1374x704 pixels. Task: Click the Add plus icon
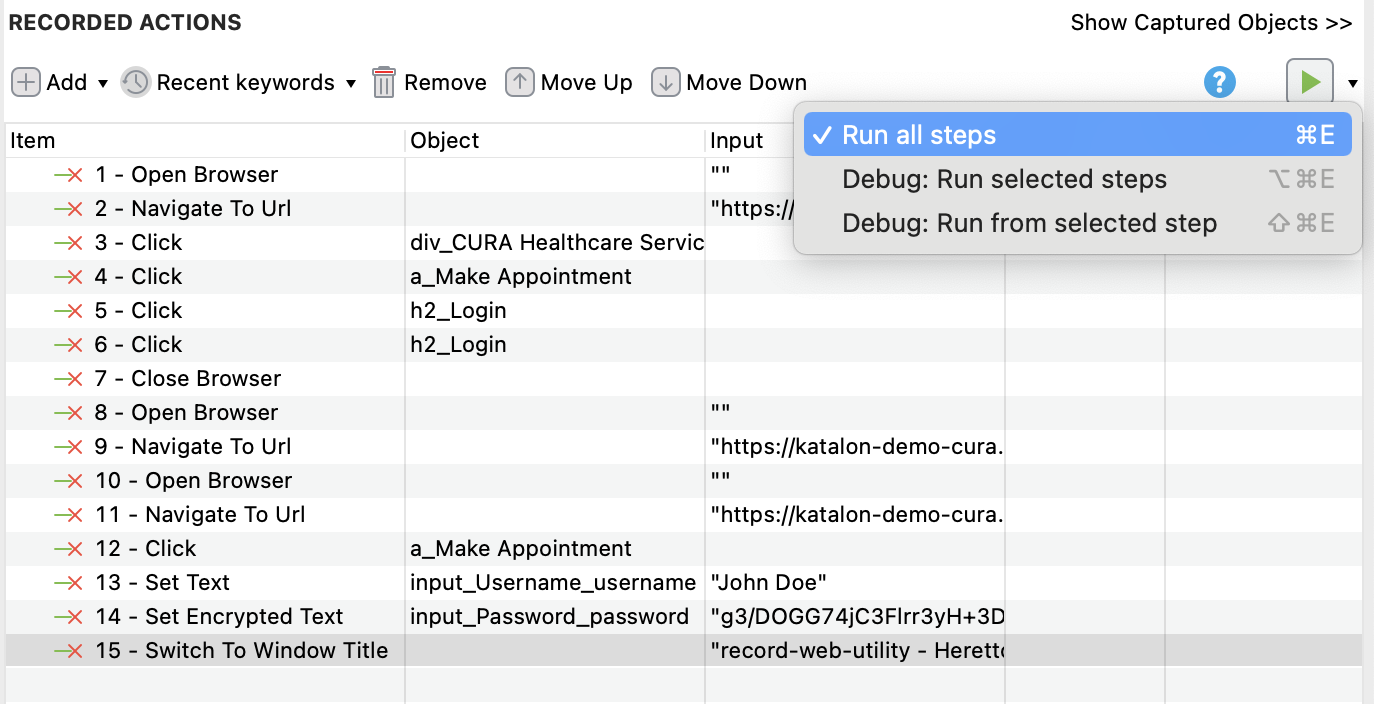click(x=26, y=82)
